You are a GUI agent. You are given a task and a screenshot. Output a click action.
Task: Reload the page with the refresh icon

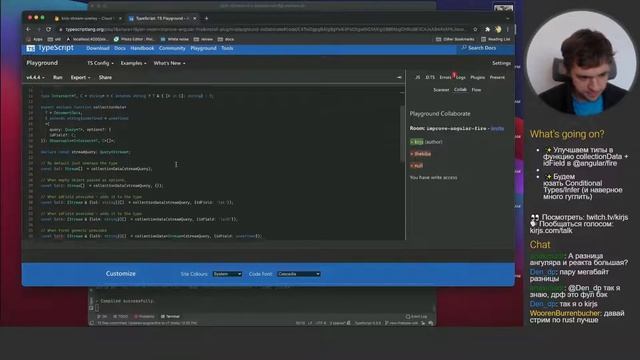tap(49, 29)
